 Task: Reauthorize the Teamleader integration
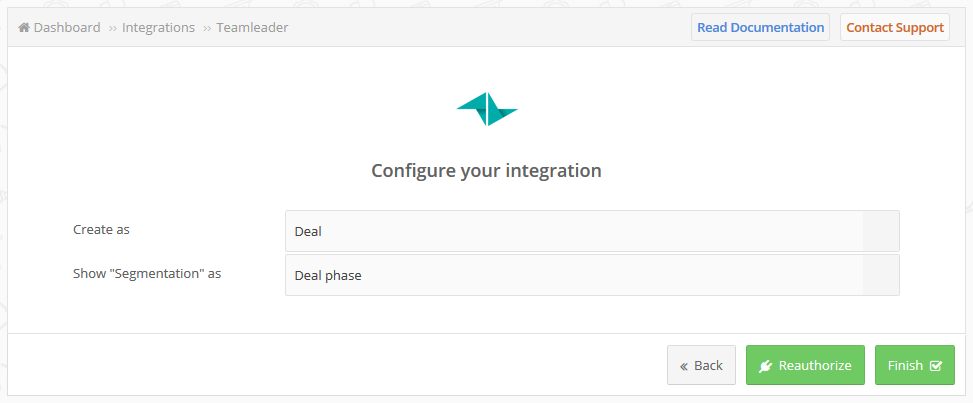[805, 365]
